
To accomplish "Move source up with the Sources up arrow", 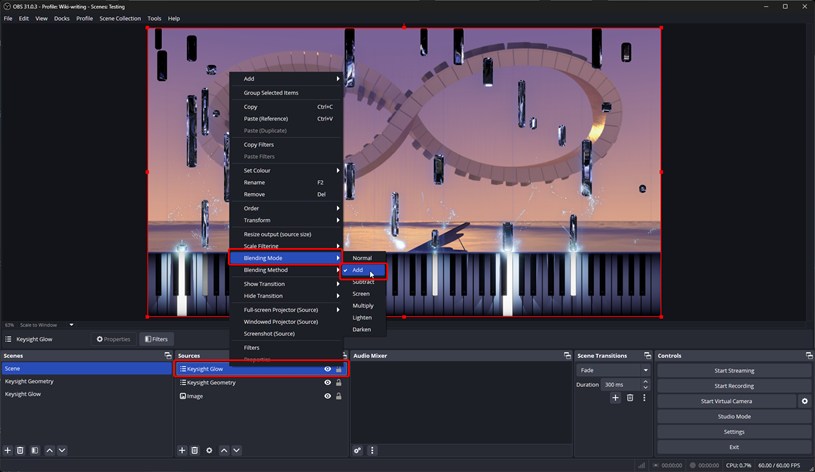I will pos(224,450).
